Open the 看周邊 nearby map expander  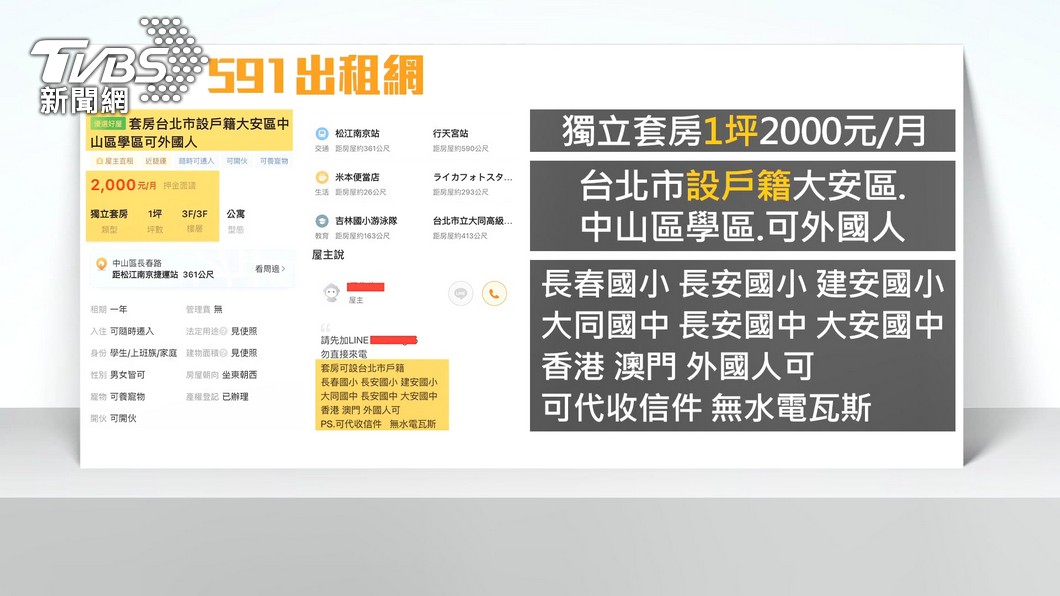pyautogui.click(x=270, y=269)
